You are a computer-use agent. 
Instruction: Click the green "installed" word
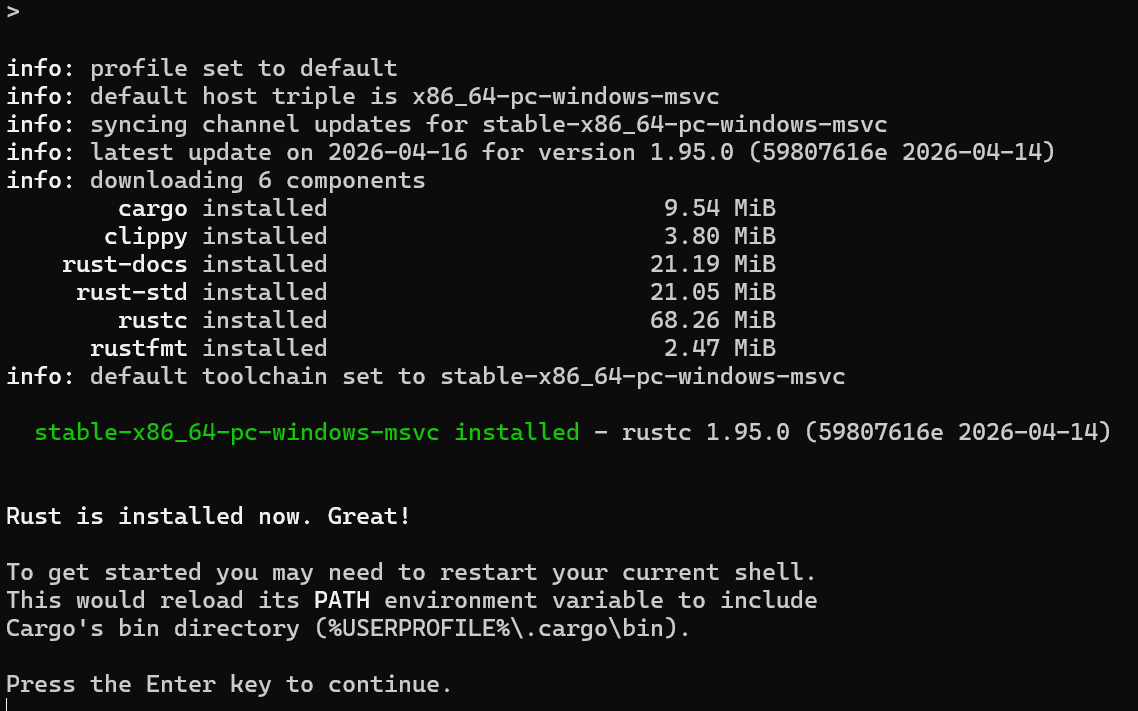tap(517, 432)
